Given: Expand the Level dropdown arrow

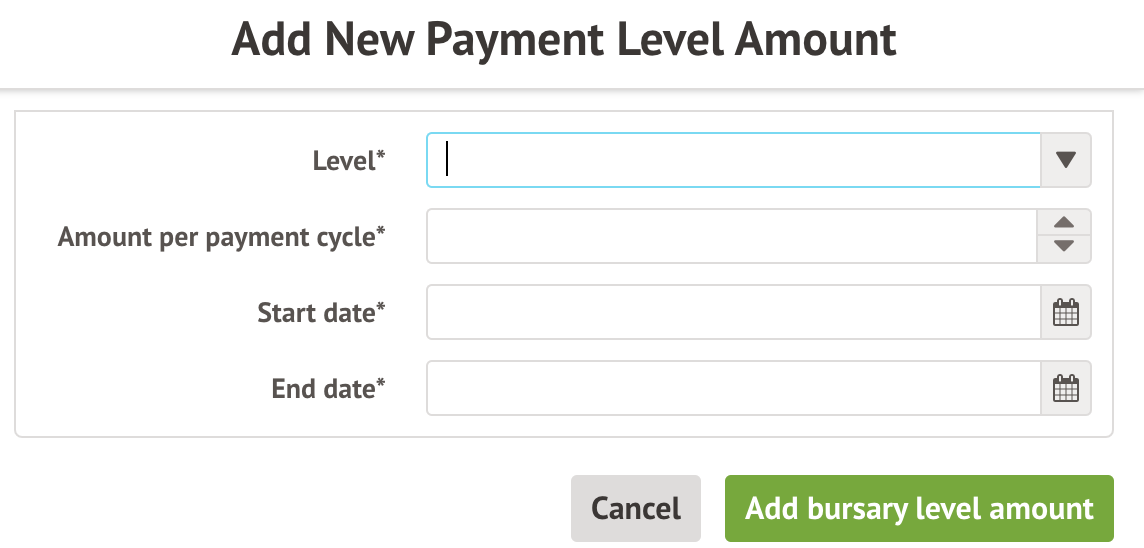Looking at the screenshot, I should pyautogui.click(x=1066, y=160).
